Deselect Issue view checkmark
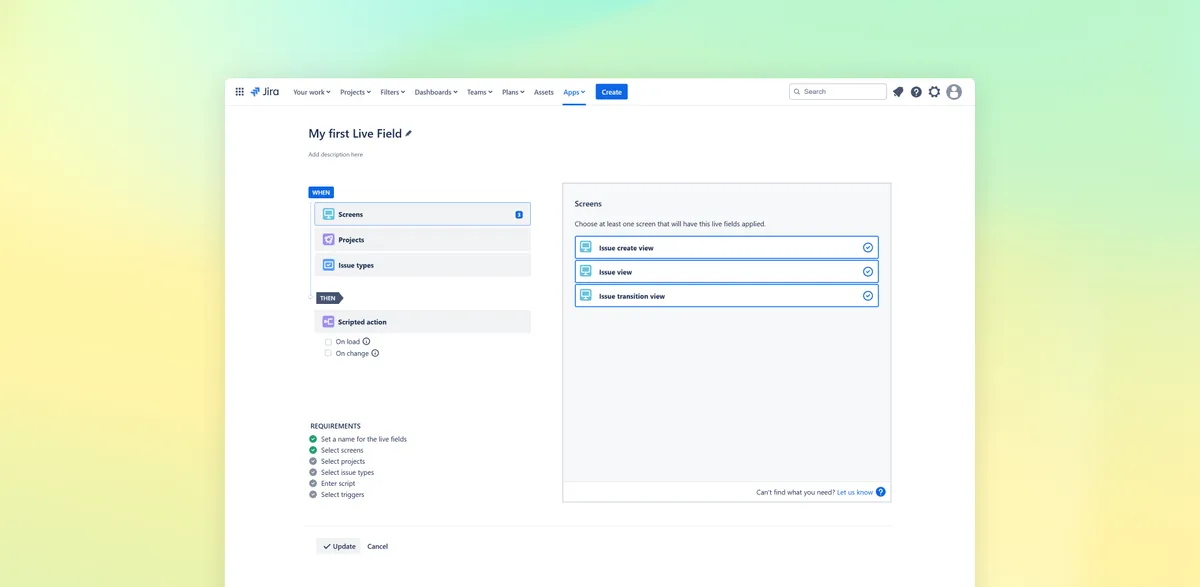1200x587 pixels. [x=868, y=272]
